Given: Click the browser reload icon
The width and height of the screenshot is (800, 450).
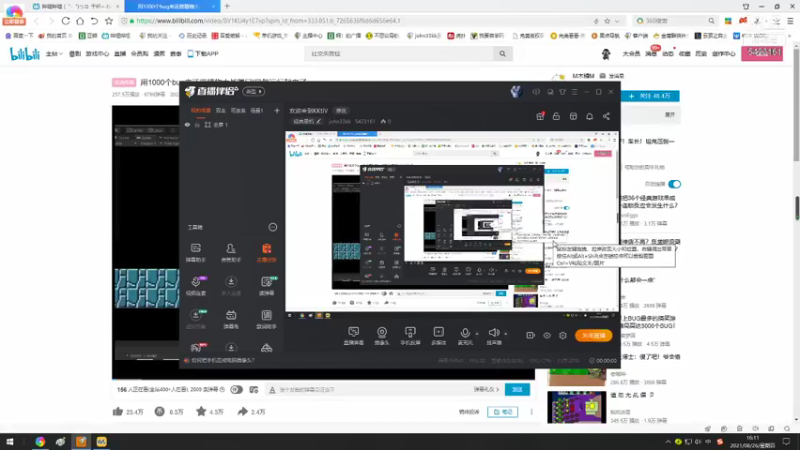Looking at the screenshot, I should [65, 21].
